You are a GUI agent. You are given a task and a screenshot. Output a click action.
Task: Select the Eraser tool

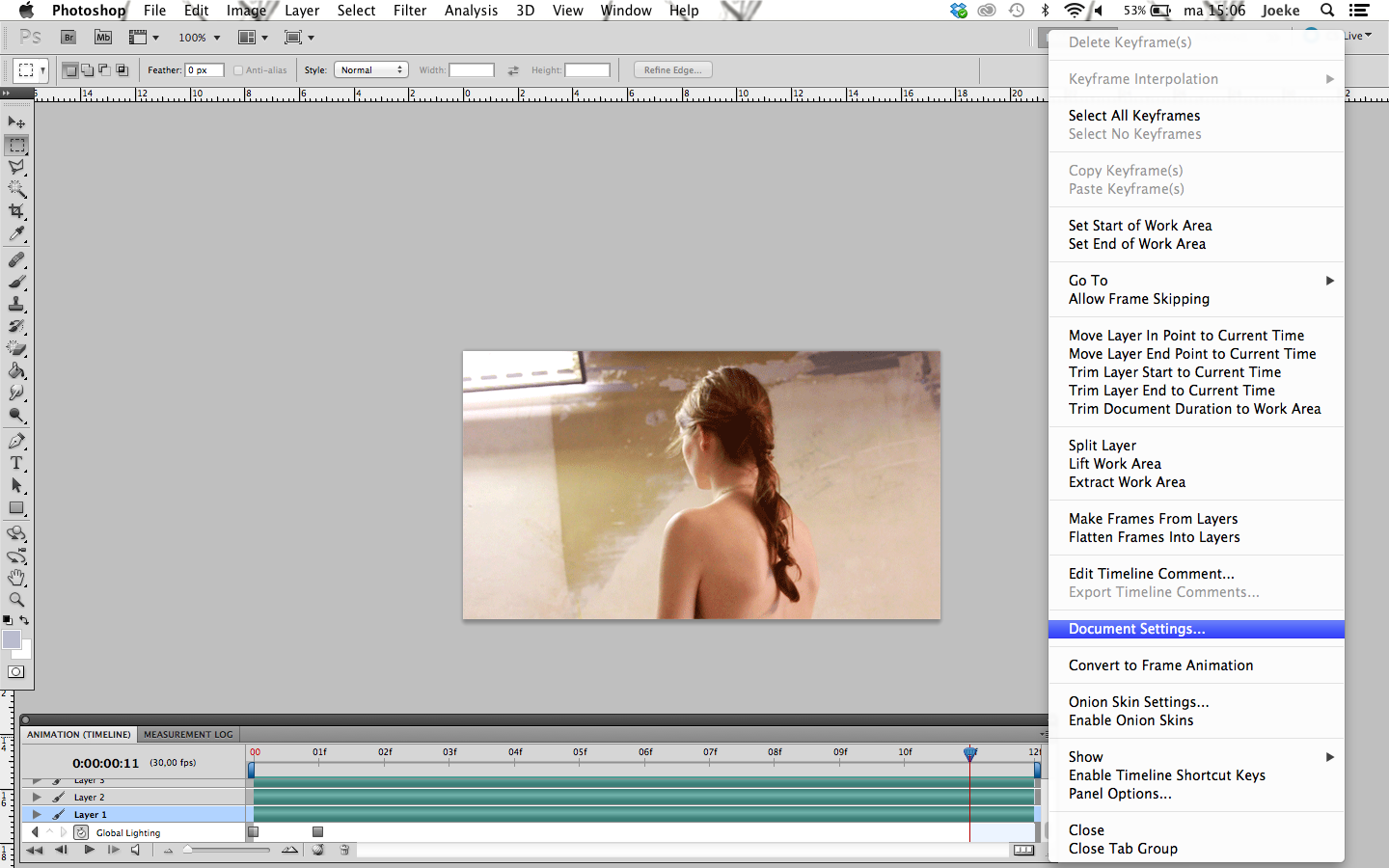16,349
